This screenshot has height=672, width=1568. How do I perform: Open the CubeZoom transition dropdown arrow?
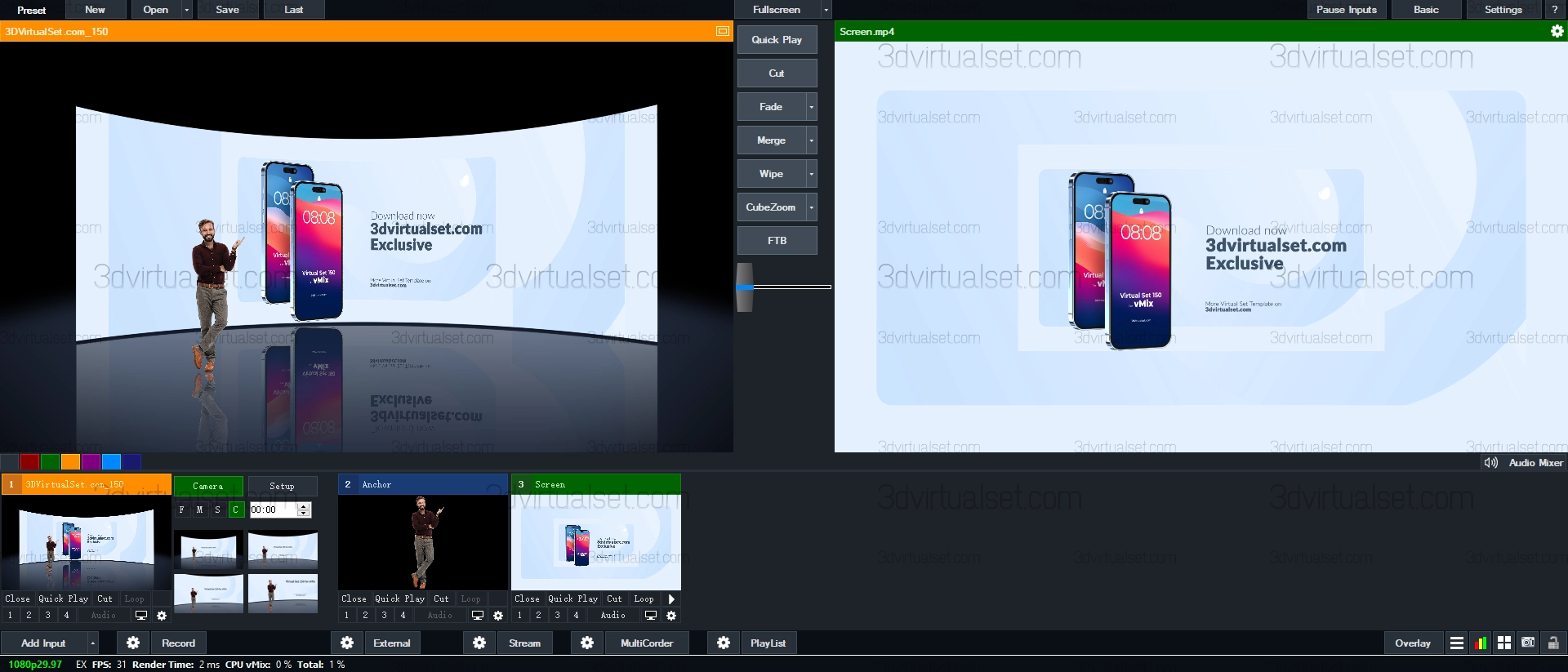(811, 207)
